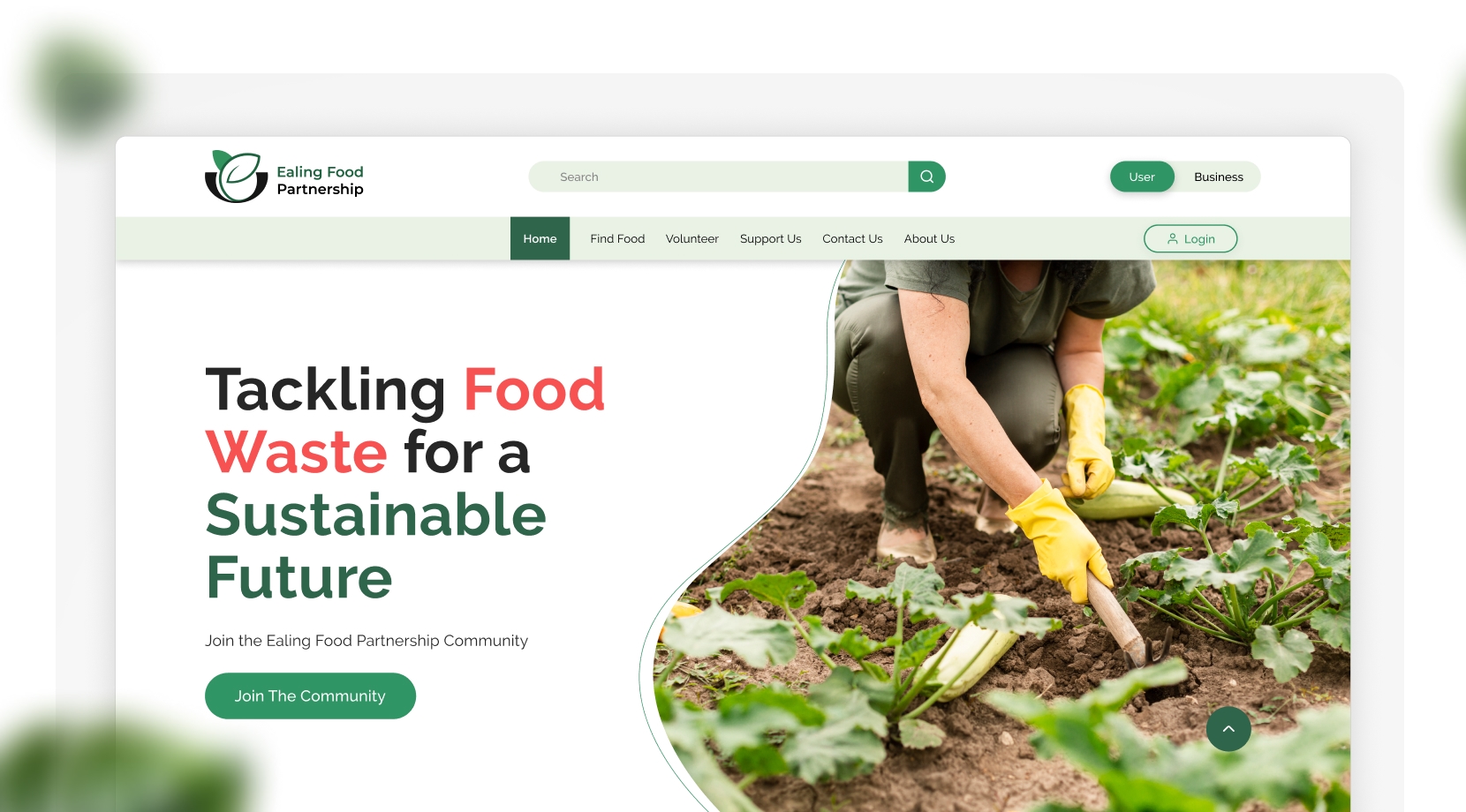The image size is (1466, 812).
Task: Navigate to About Us
Action: point(929,238)
